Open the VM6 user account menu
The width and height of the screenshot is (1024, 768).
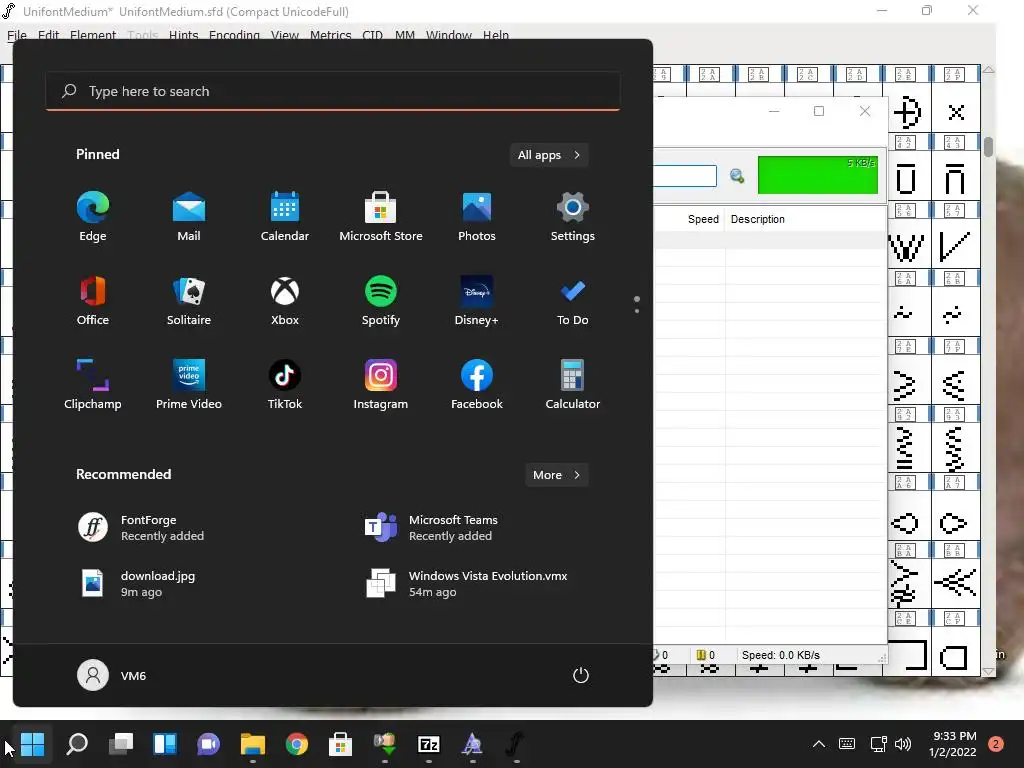[112, 675]
